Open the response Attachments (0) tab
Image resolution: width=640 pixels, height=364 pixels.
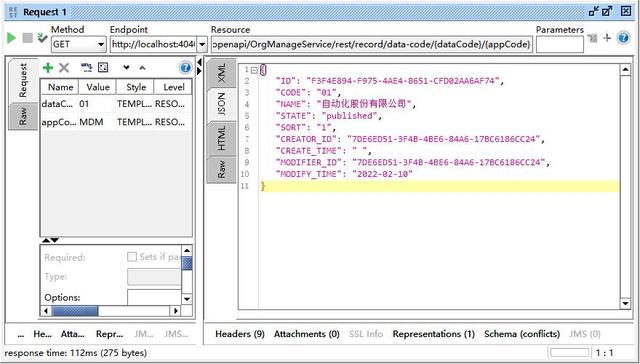click(x=307, y=334)
